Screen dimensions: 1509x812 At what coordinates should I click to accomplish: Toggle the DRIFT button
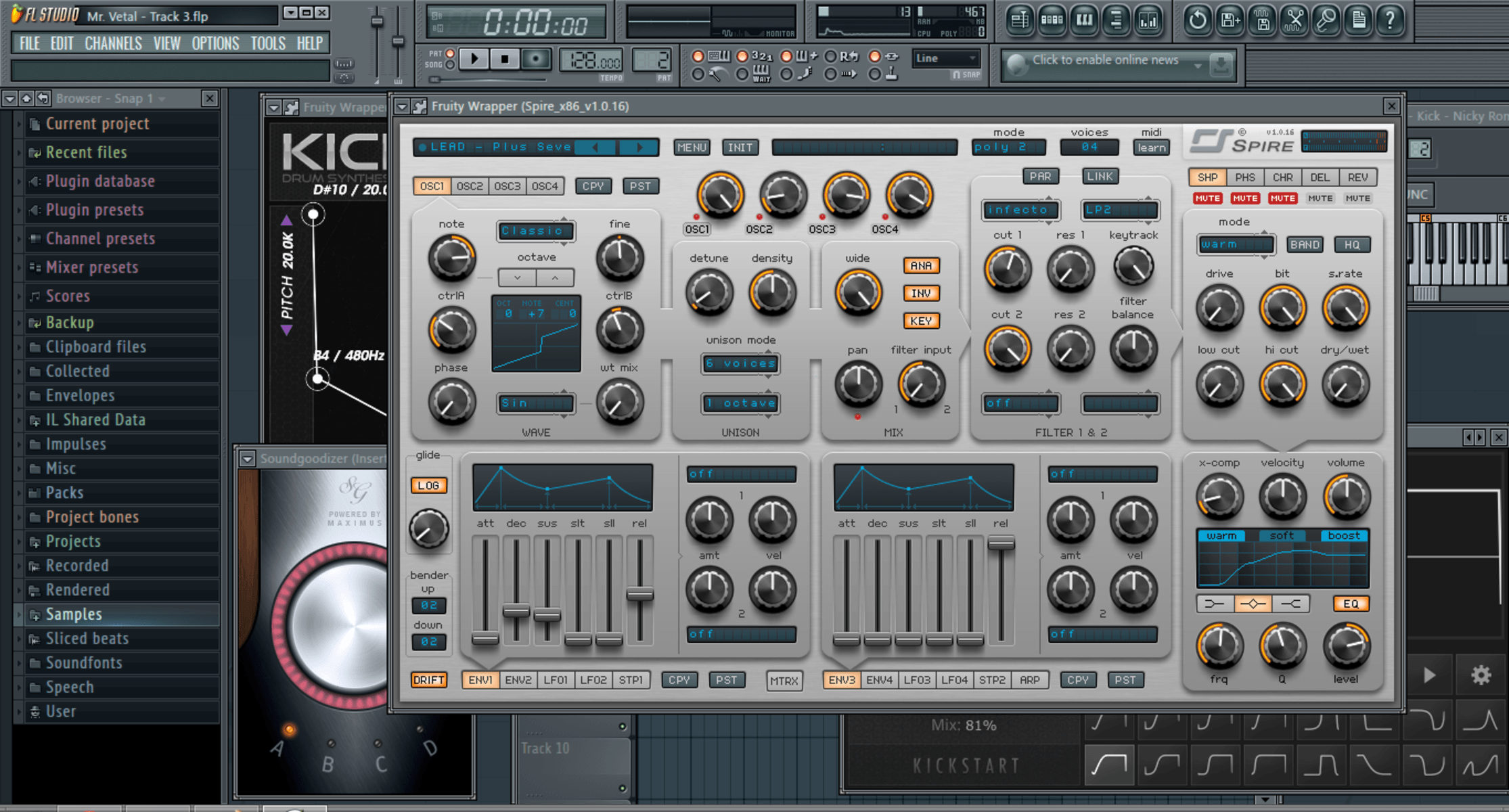[x=429, y=680]
